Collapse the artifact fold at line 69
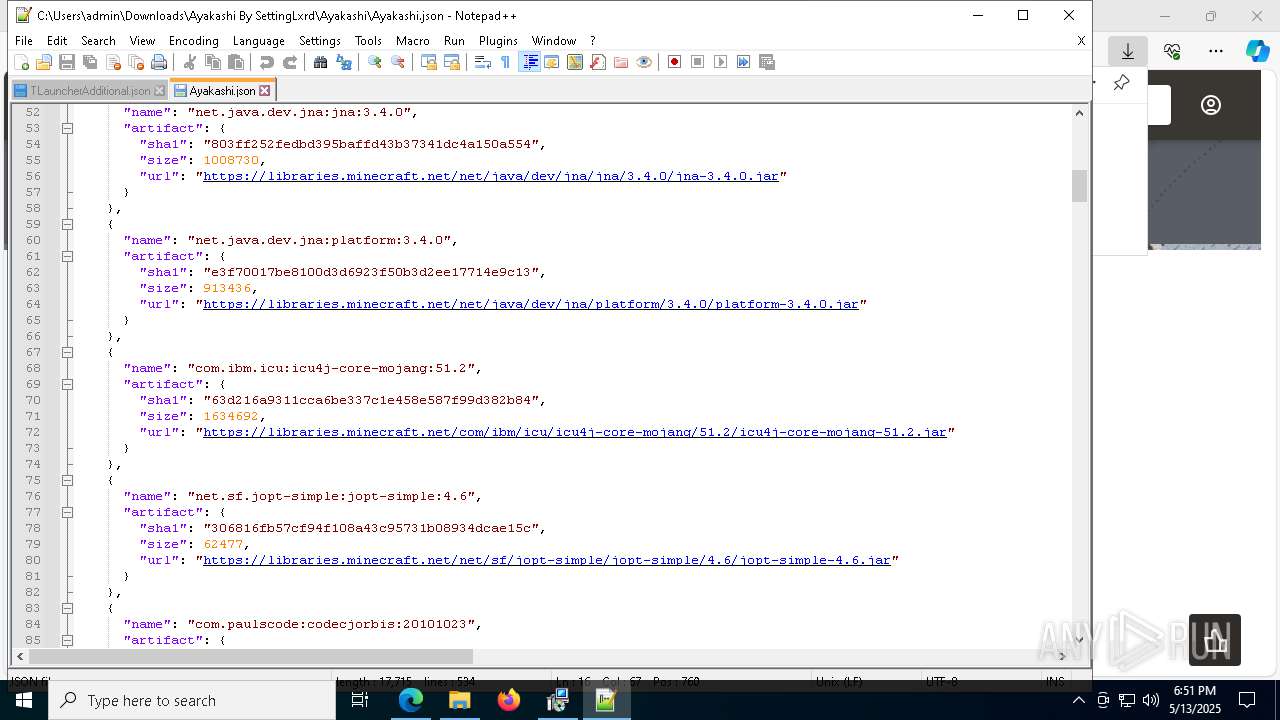This screenshot has width=1280, height=720. pos(67,384)
